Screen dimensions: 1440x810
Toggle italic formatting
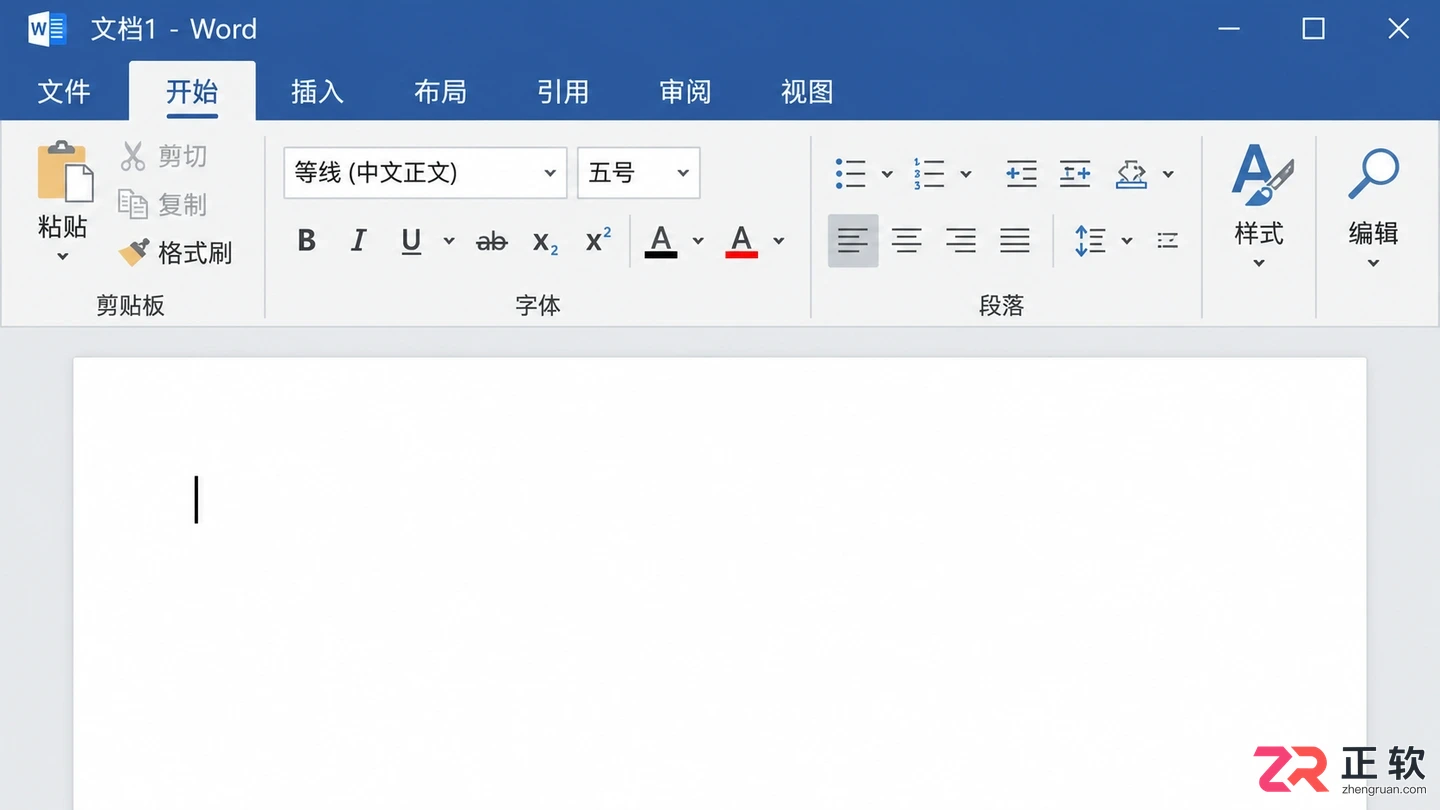click(358, 241)
